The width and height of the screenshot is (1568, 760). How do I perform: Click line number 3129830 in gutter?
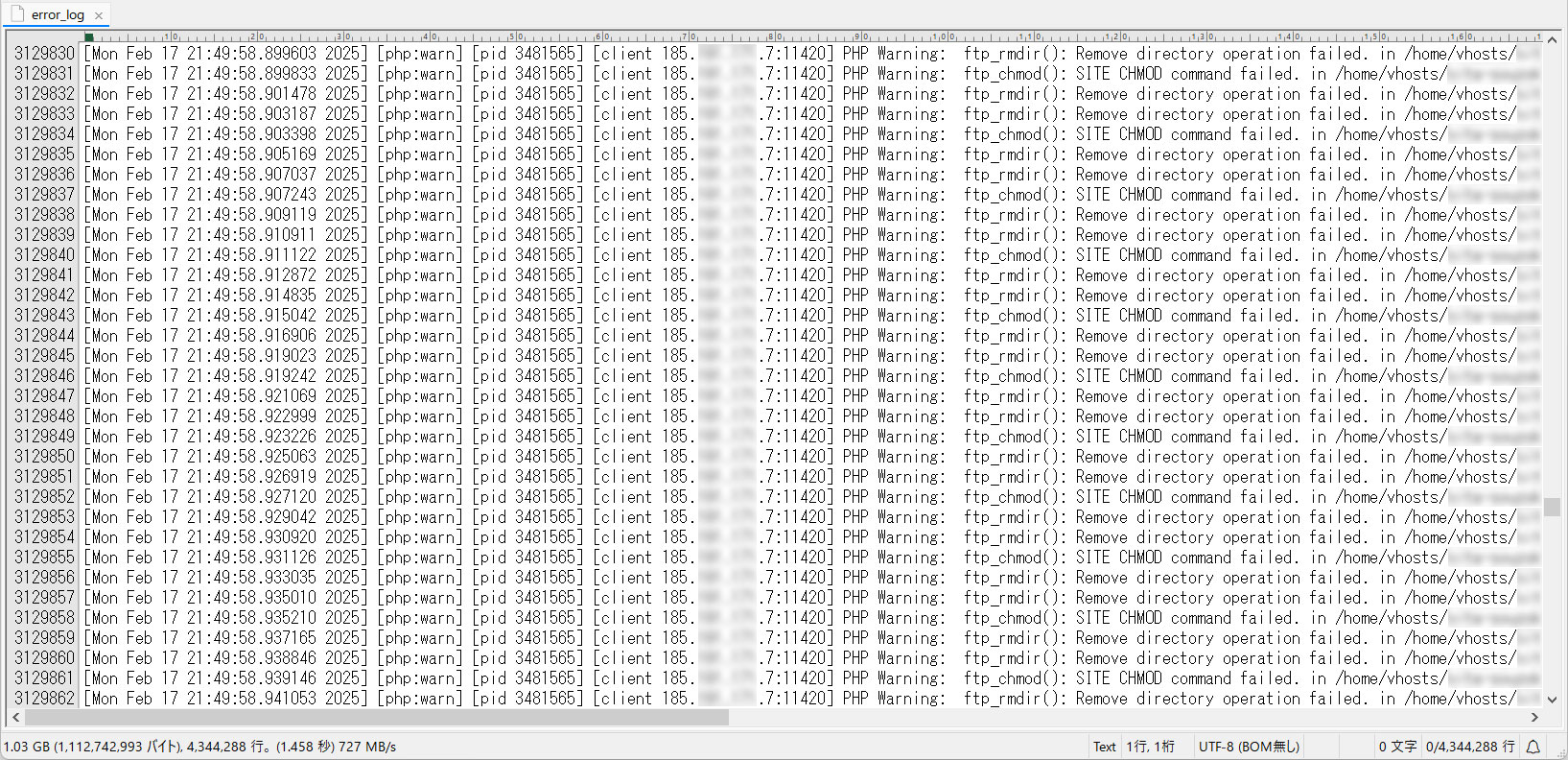tap(44, 54)
